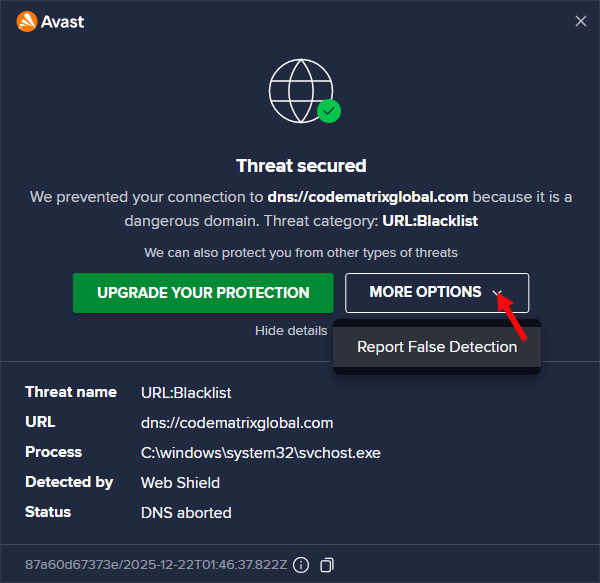
Task: Hide details of the threat
Action: [291, 330]
